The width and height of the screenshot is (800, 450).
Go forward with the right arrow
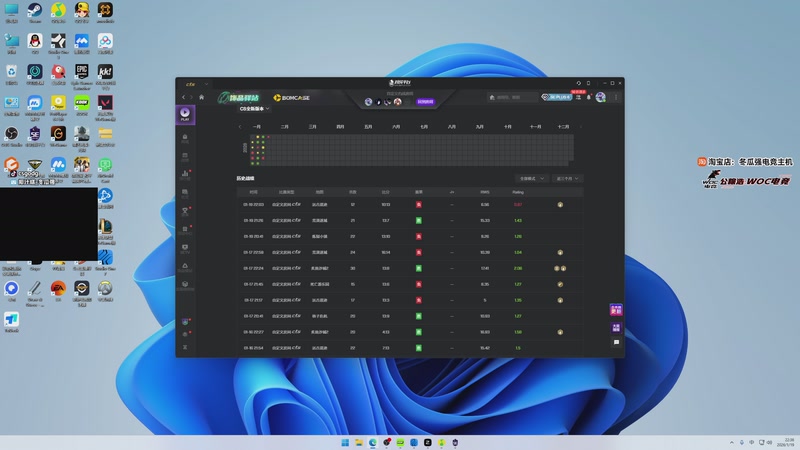click(192, 97)
